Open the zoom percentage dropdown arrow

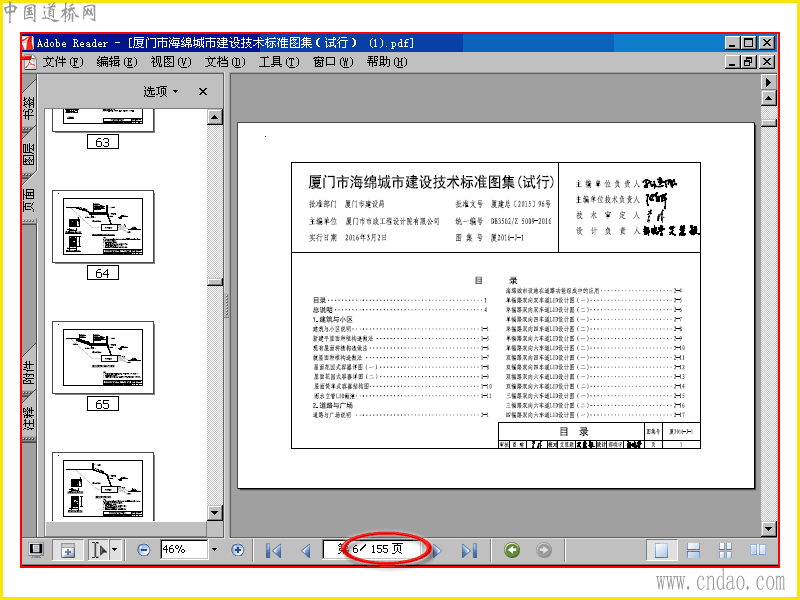click(x=214, y=549)
